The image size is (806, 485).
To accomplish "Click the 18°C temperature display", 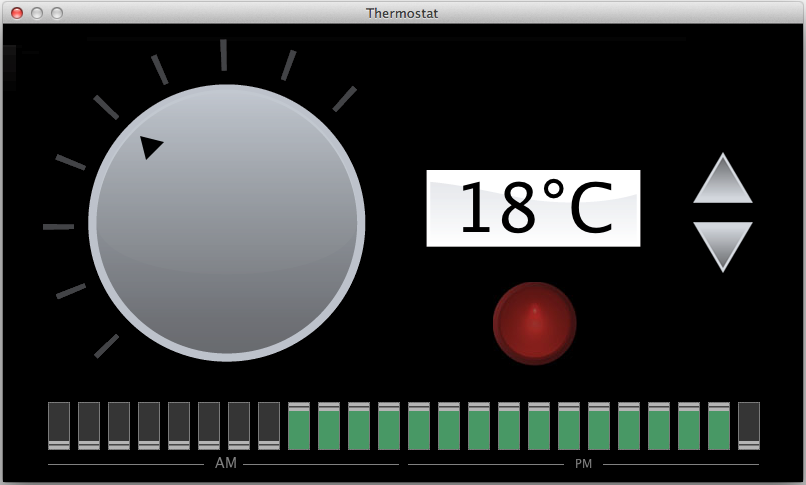I will pos(533,208).
